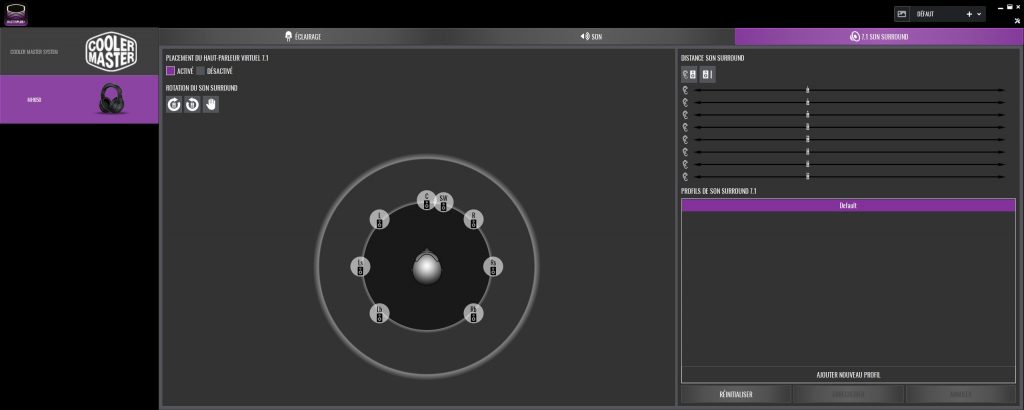Select the first surround distance mode icon
The width and height of the screenshot is (1024, 410).
pyautogui.click(x=689, y=74)
